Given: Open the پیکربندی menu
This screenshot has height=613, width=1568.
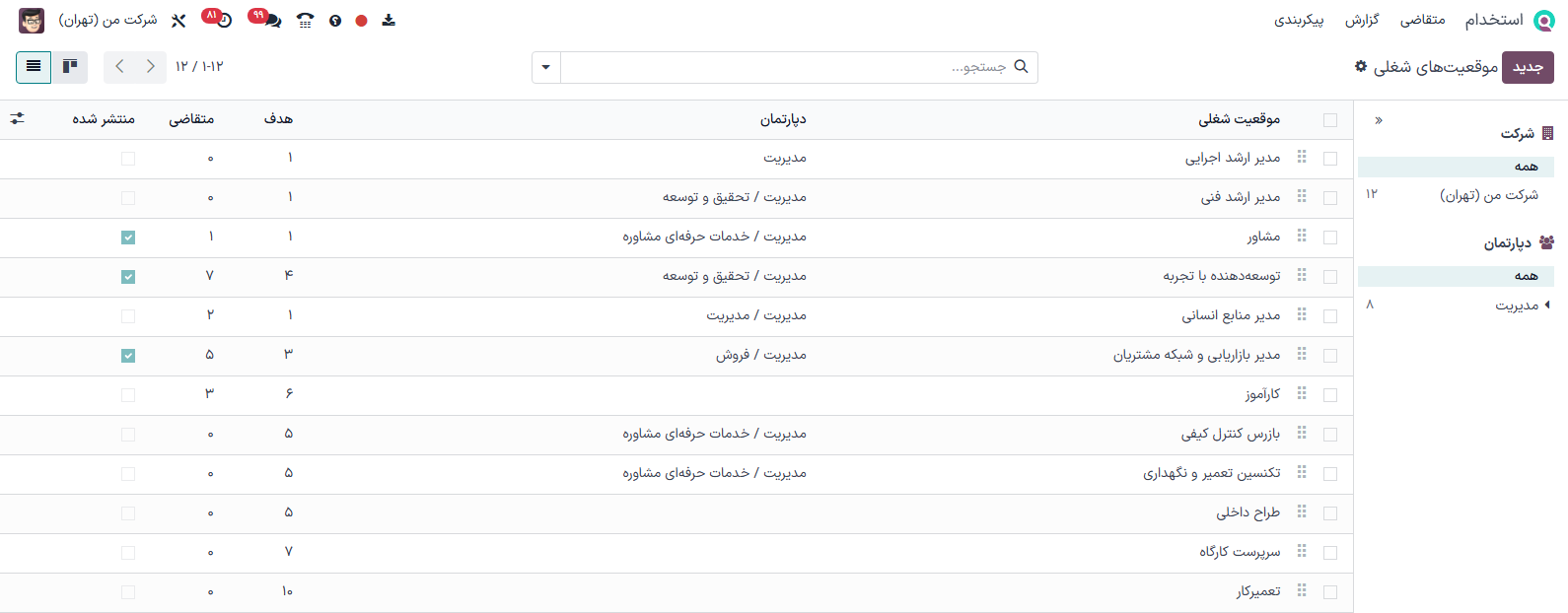Looking at the screenshot, I should (1299, 20).
